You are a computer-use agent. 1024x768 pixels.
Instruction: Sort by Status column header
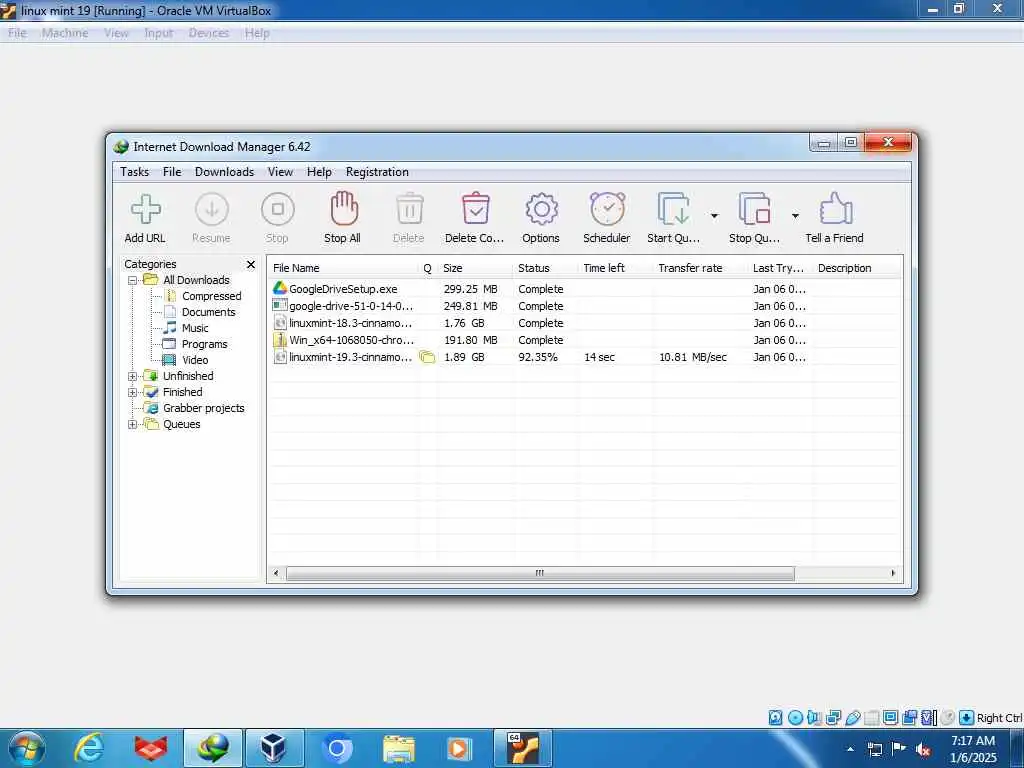(x=545, y=268)
